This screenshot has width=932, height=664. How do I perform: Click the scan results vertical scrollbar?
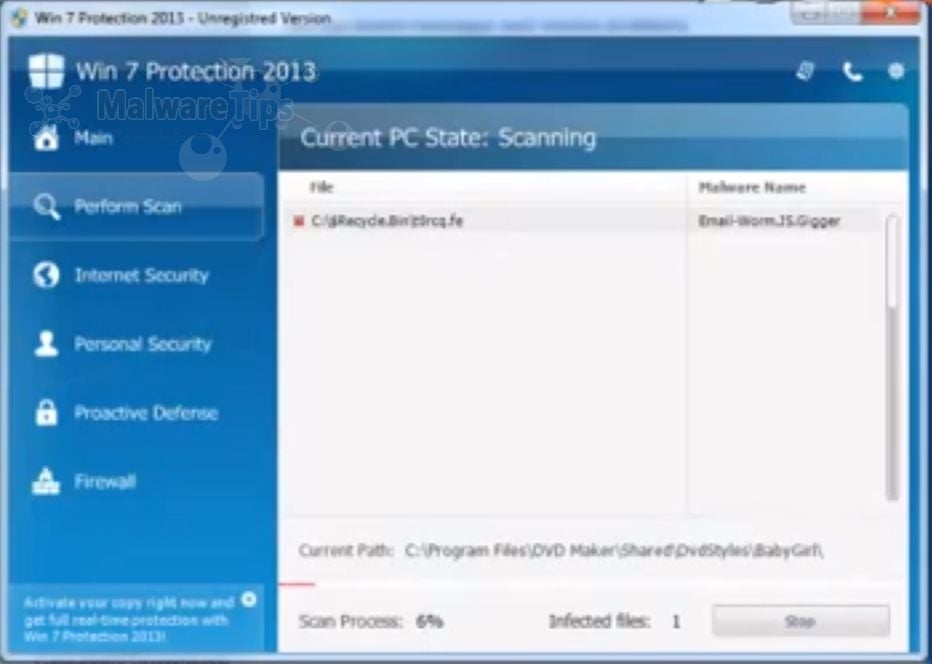[891, 357]
